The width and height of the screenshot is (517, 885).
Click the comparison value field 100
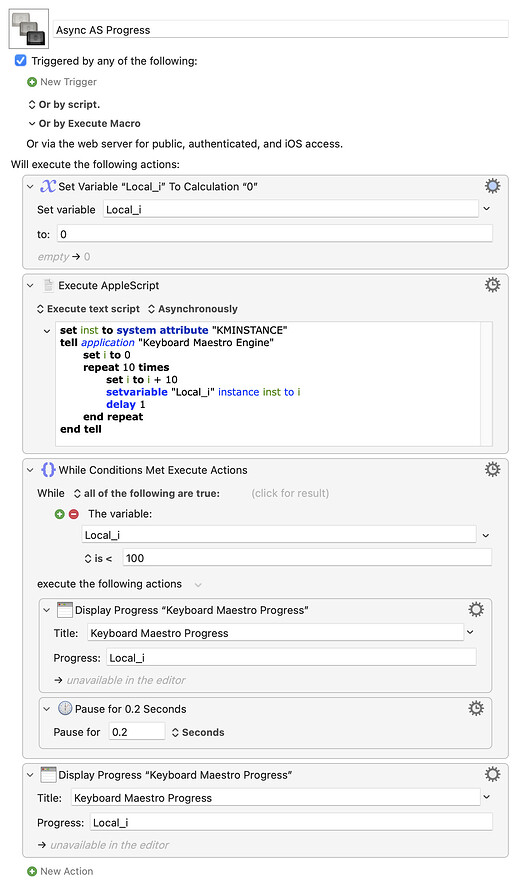coord(307,558)
